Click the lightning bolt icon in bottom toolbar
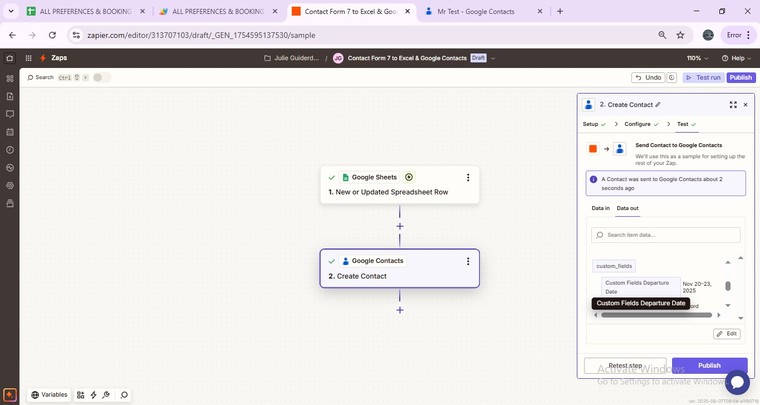This screenshot has height=405, width=760. (94, 395)
